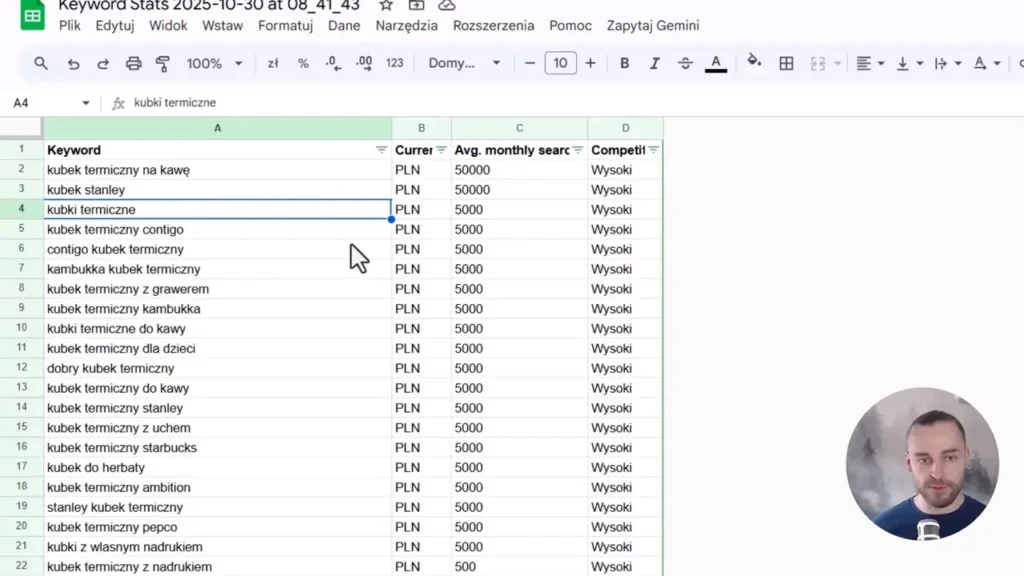Increase decimal places

364,63
